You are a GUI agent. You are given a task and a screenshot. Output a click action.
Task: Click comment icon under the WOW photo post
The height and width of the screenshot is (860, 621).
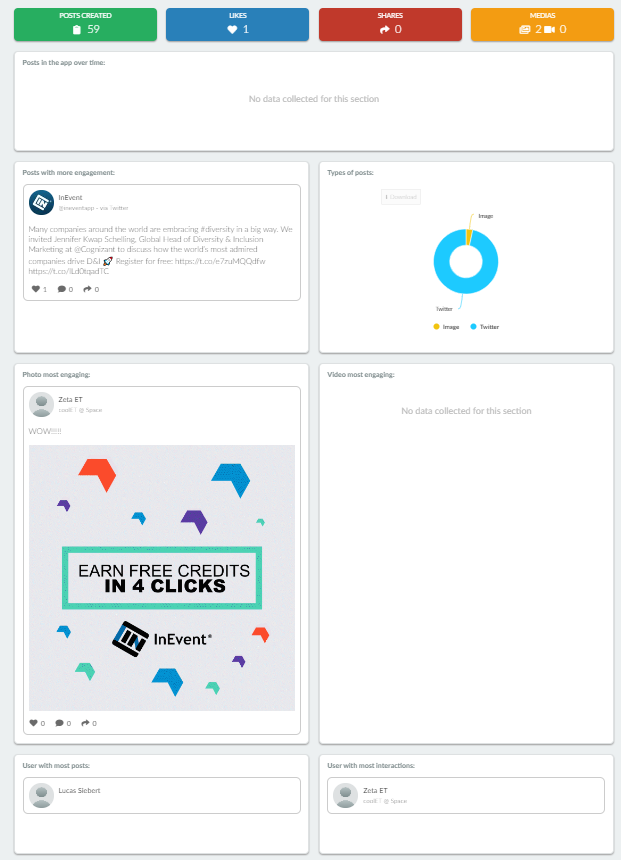pyautogui.click(x=59, y=723)
